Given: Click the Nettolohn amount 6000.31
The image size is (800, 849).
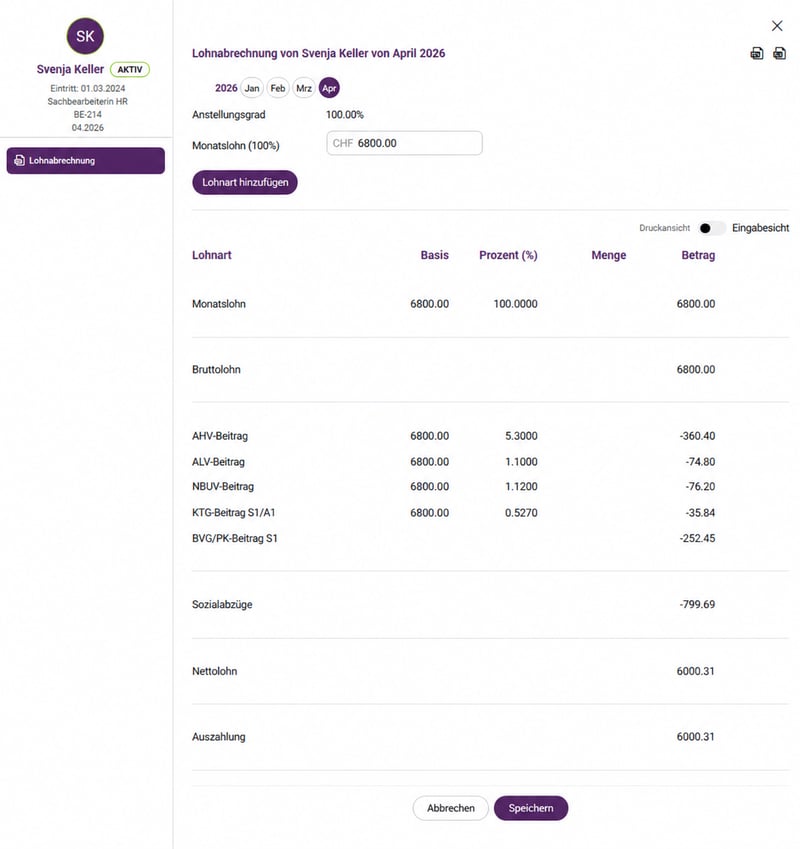Looking at the screenshot, I should pyautogui.click(x=696, y=671).
